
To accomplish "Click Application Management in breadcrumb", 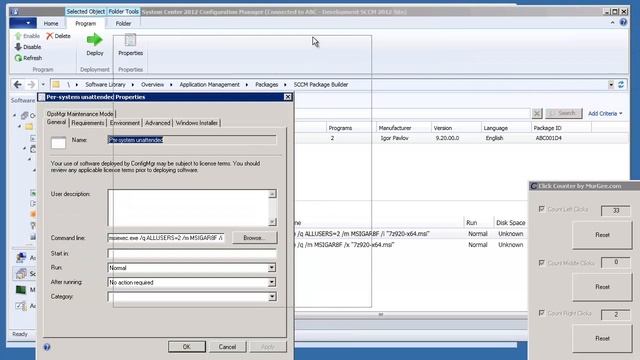I will coord(209,84).
